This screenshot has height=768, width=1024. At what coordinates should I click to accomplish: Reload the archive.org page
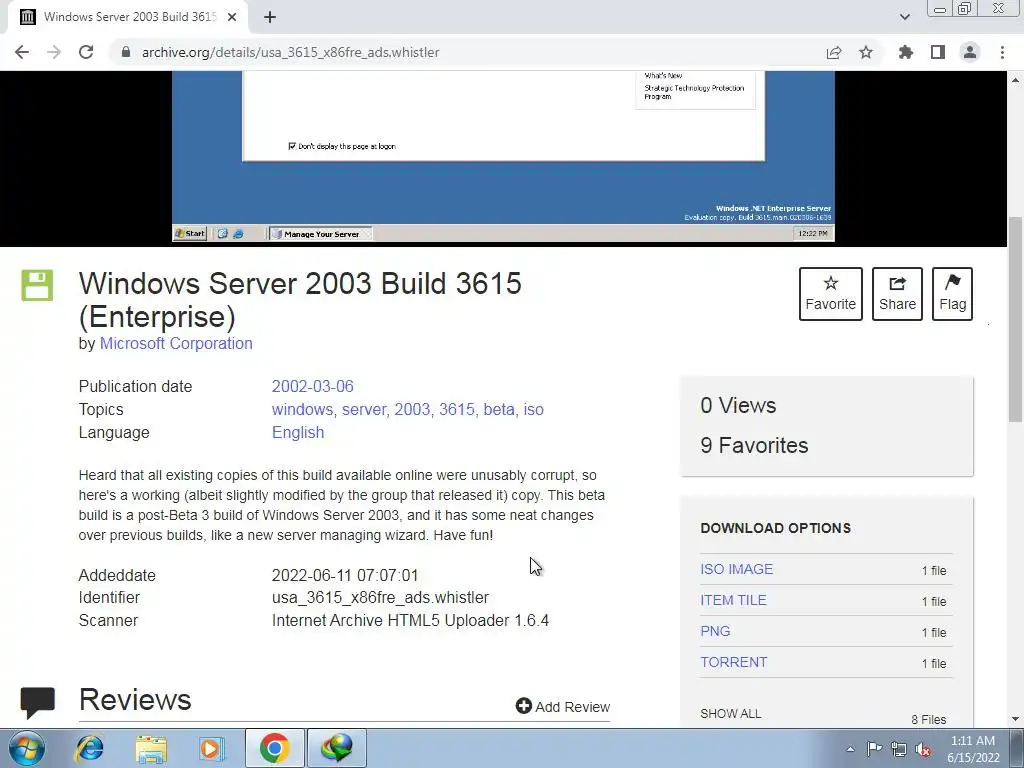click(86, 52)
